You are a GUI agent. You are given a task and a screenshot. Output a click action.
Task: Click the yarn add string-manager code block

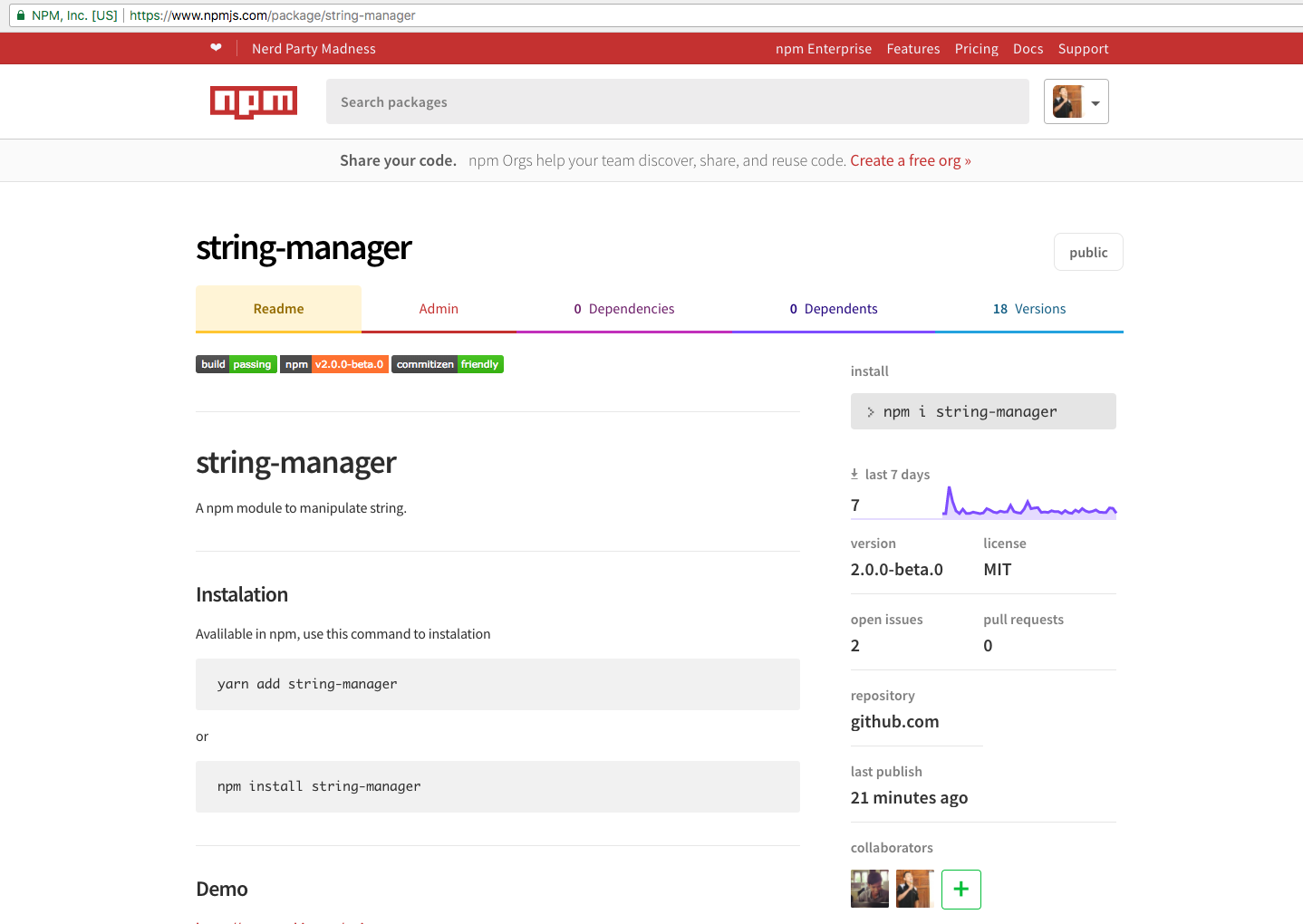[497, 684]
